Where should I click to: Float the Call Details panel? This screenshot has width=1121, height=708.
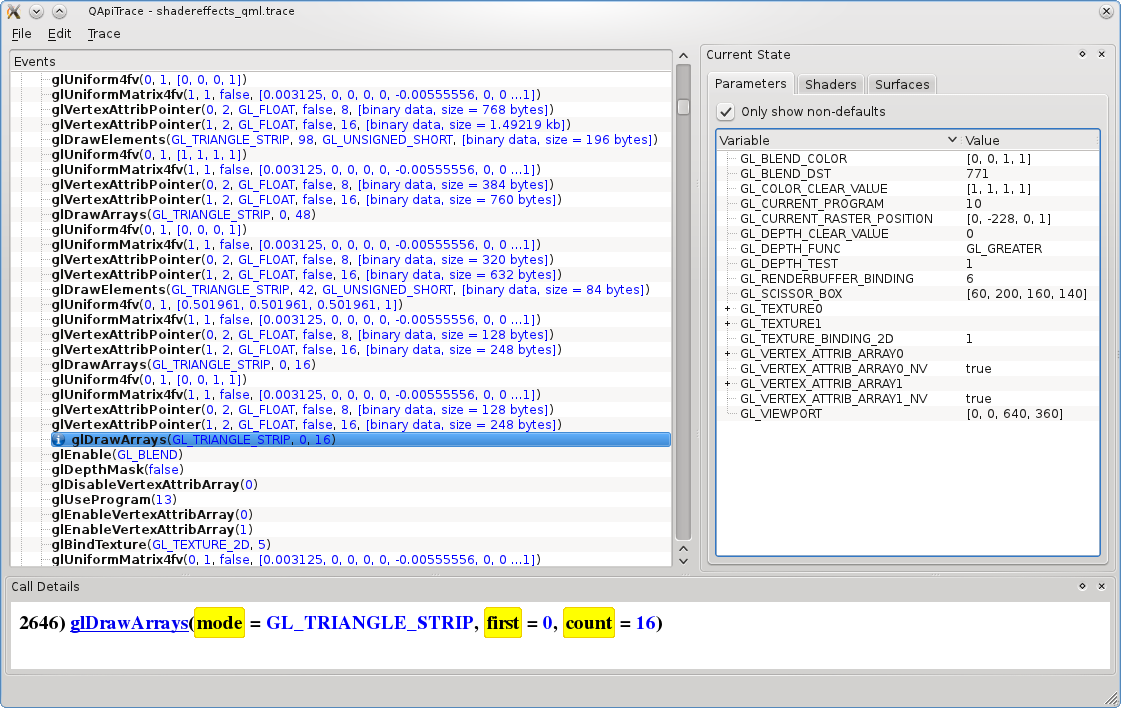[1082, 586]
